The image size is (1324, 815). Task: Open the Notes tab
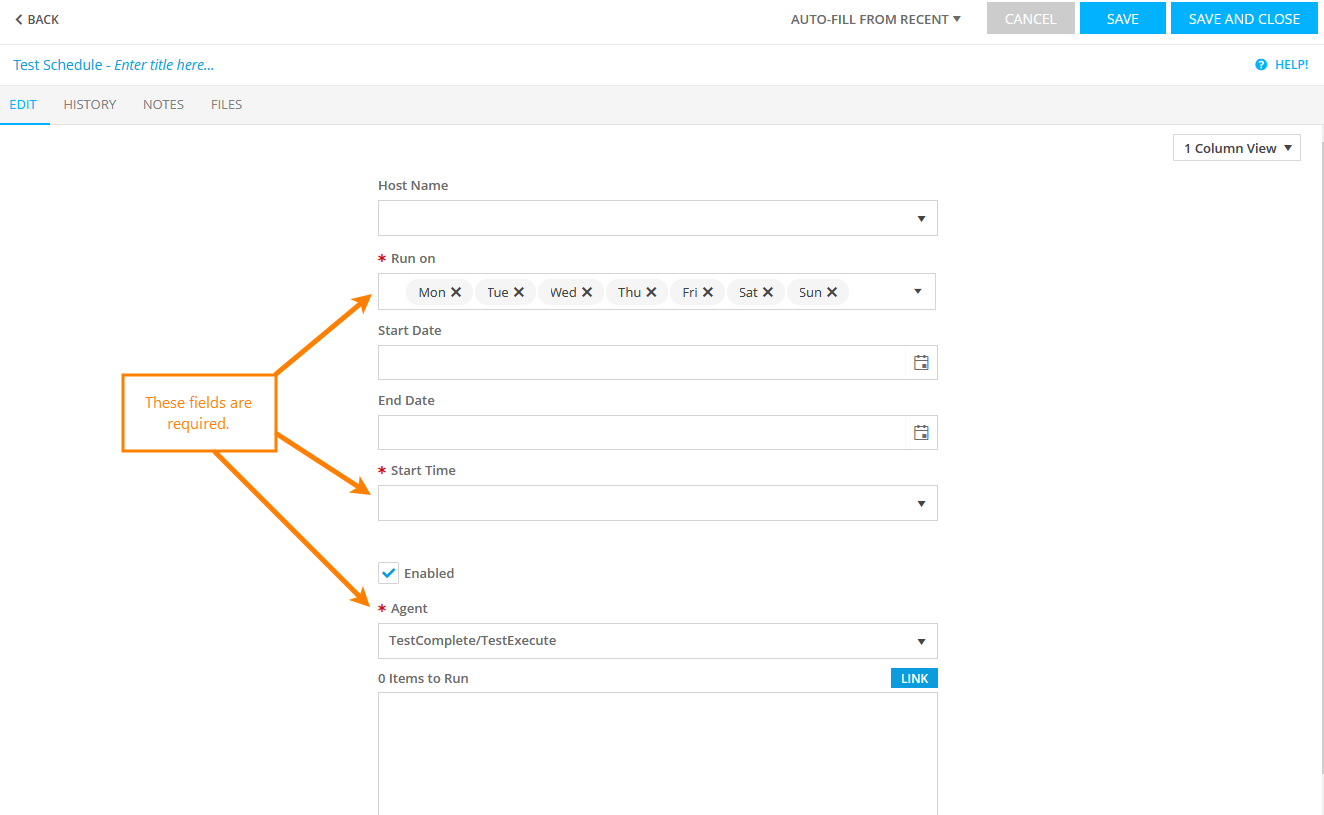pyautogui.click(x=163, y=104)
